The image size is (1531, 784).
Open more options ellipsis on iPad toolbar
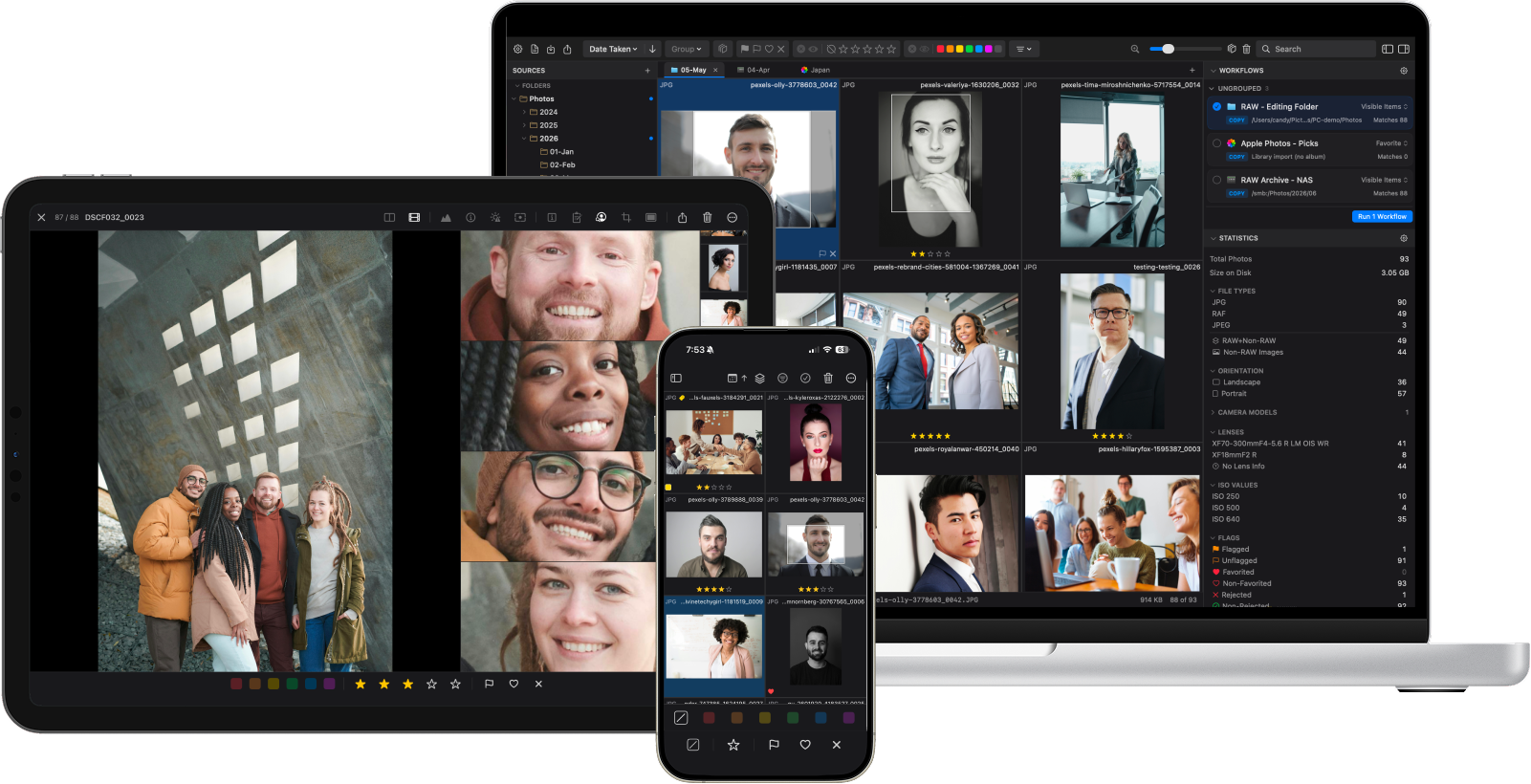[x=733, y=217]
